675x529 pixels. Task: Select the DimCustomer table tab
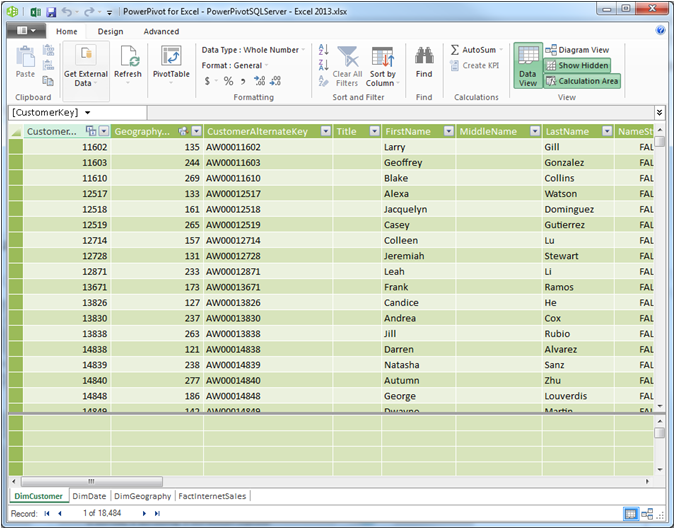point(38,496)
